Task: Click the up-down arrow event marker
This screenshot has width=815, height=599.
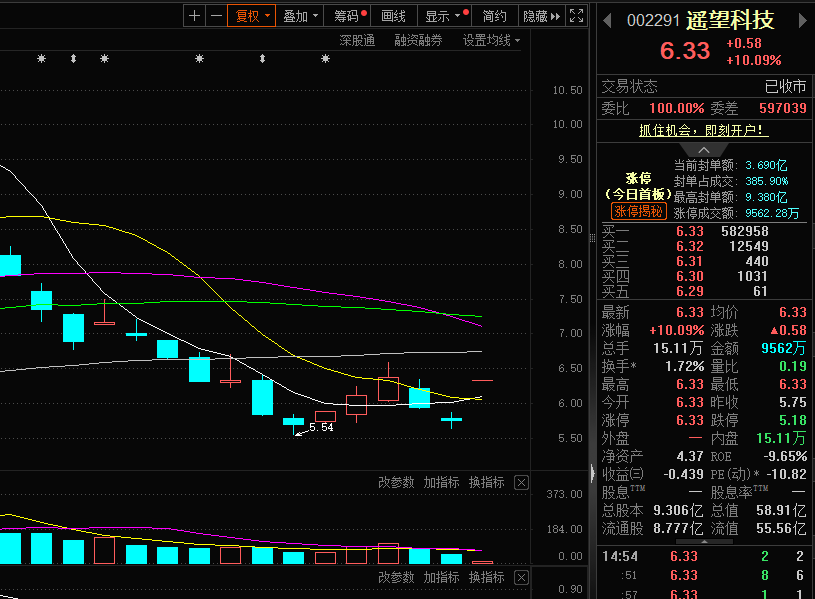Action: (x=73, y=60)
